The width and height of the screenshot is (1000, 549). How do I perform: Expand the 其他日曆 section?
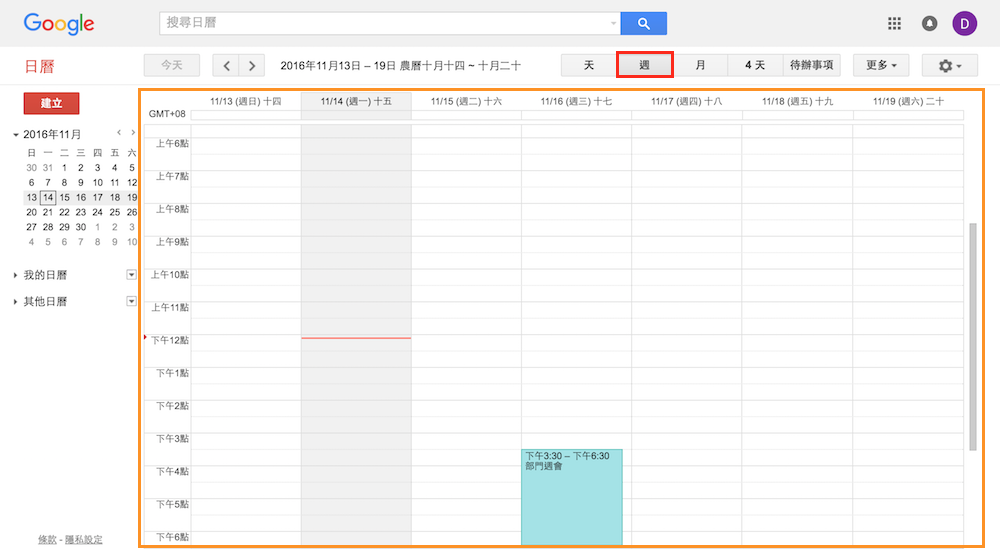coord(16,302)
